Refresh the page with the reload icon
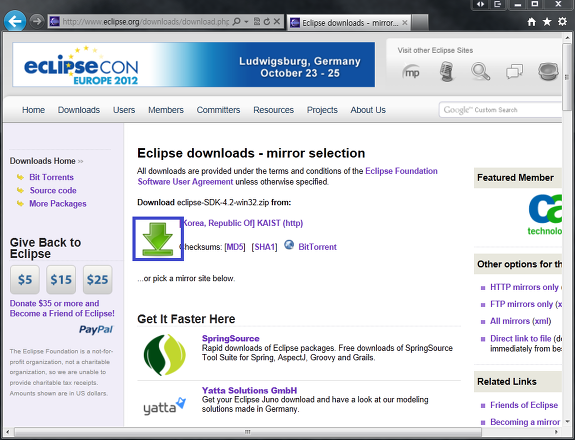575x440 pixels. [267, 22]
